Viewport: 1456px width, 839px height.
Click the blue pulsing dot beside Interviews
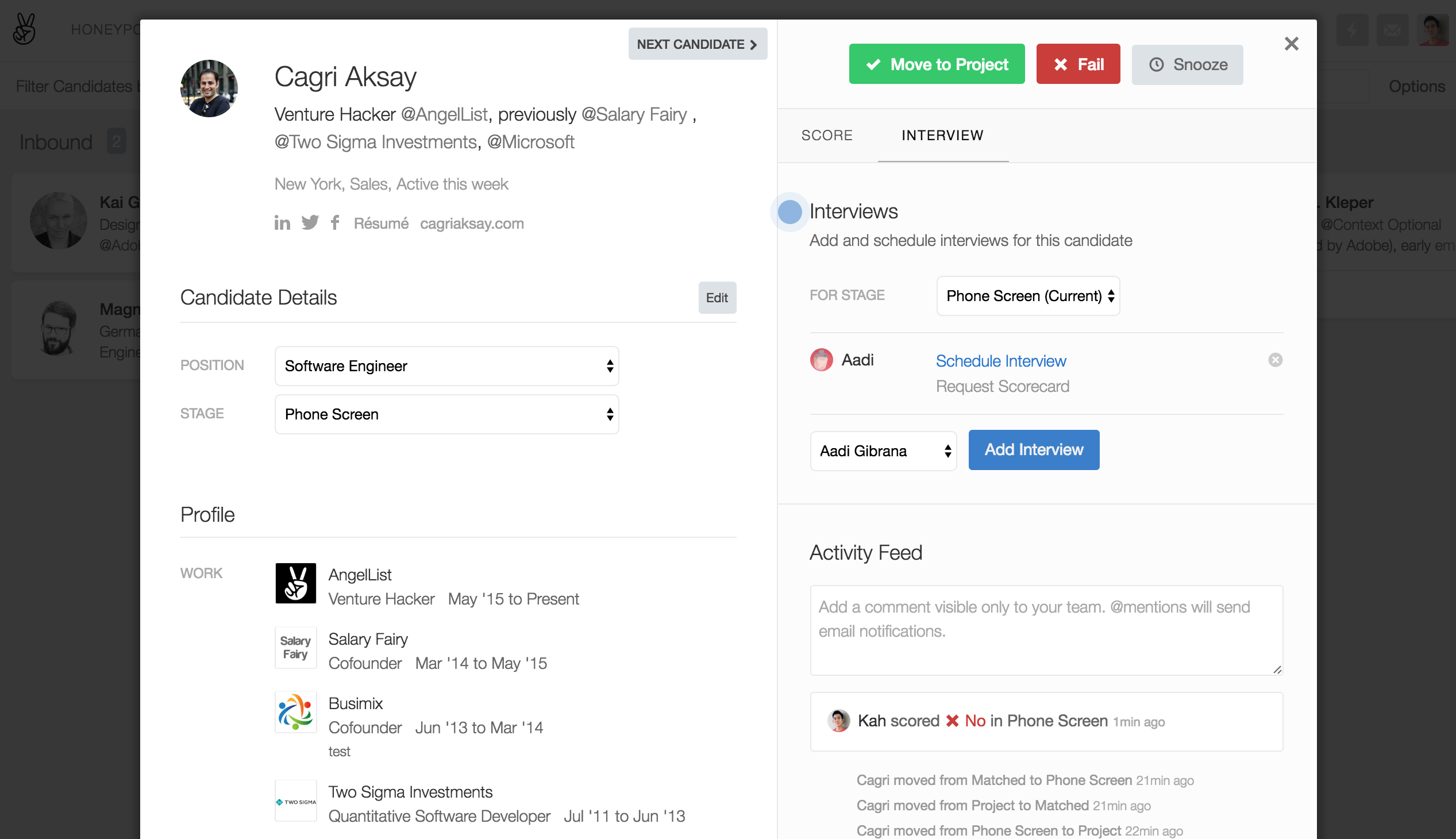[x=789, y=211]
